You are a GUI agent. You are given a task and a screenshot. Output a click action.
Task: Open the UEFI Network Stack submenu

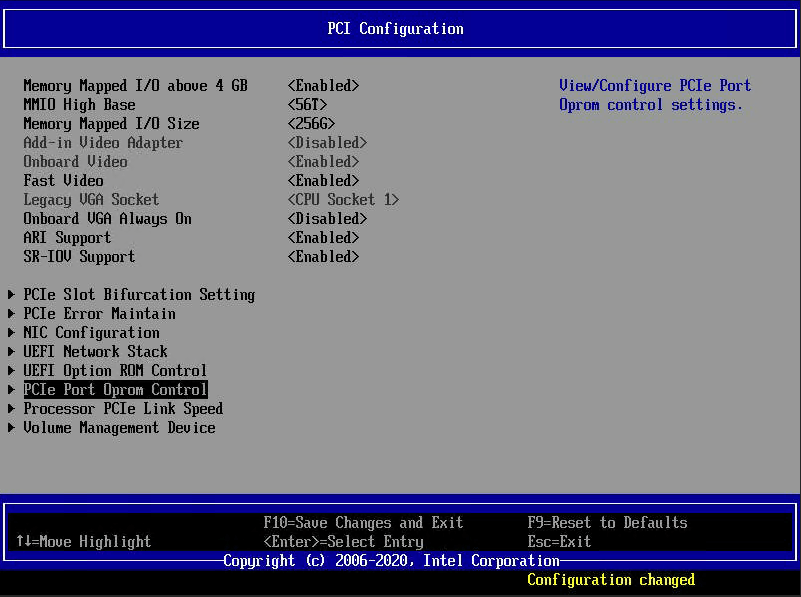(x=95, y=351)
